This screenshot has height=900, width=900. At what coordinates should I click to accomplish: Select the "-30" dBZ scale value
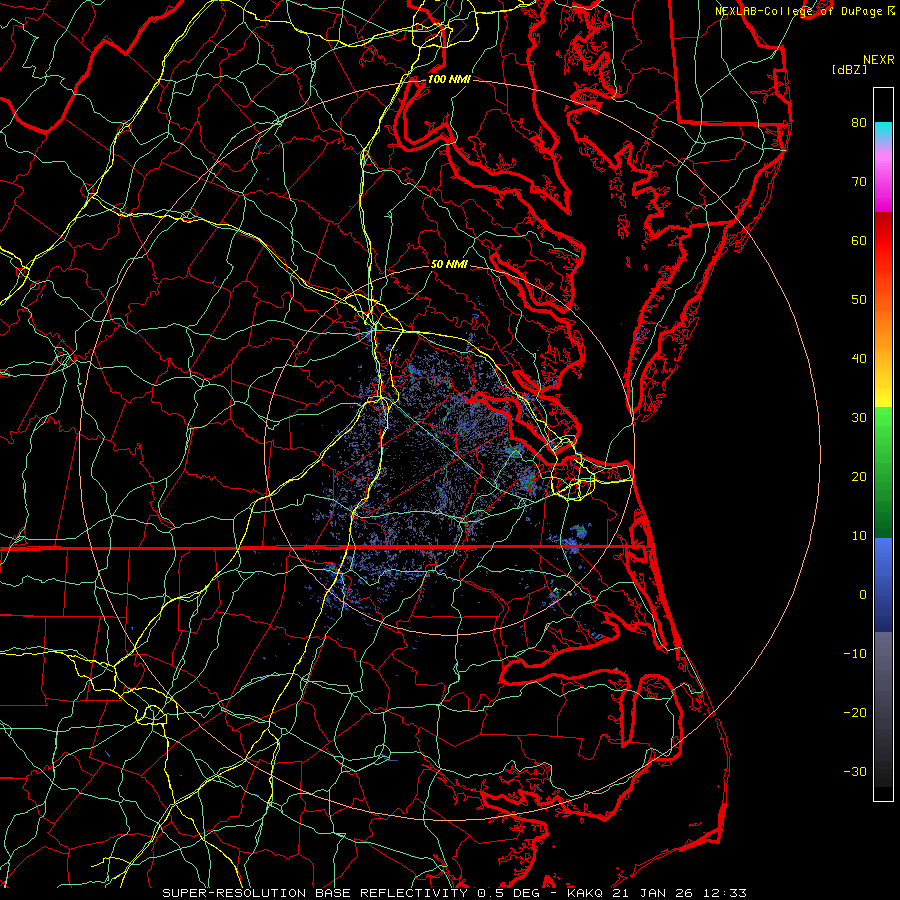(855, 772)
